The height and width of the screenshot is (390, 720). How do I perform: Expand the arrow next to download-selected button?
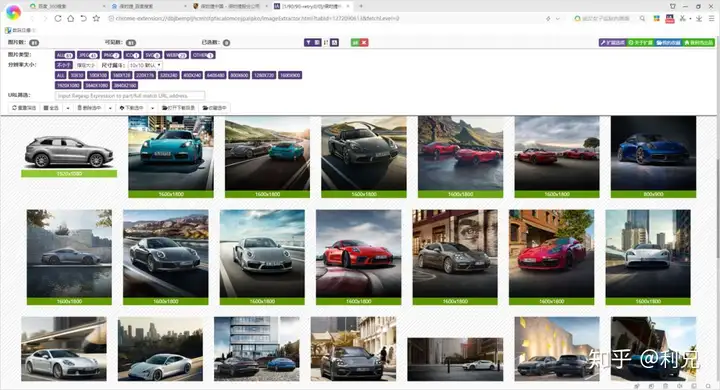(x=152, y=108)
